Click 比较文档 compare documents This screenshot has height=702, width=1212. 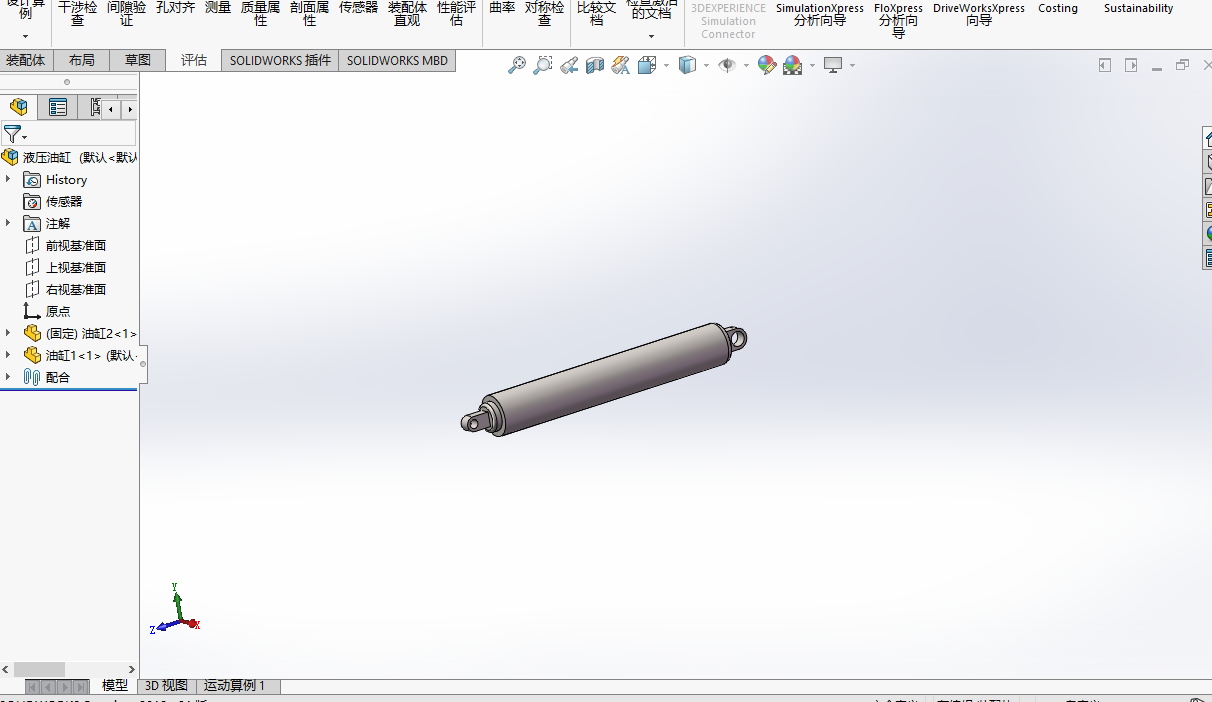pos(597,14)
